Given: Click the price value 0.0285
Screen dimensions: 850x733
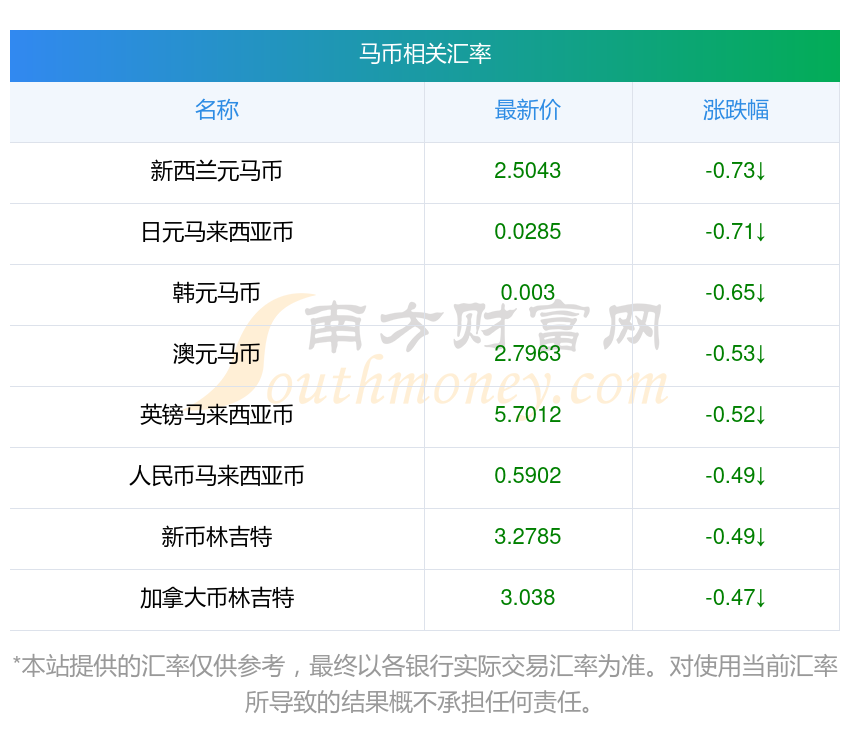Looking at the screenshot, I should (527, 232).
